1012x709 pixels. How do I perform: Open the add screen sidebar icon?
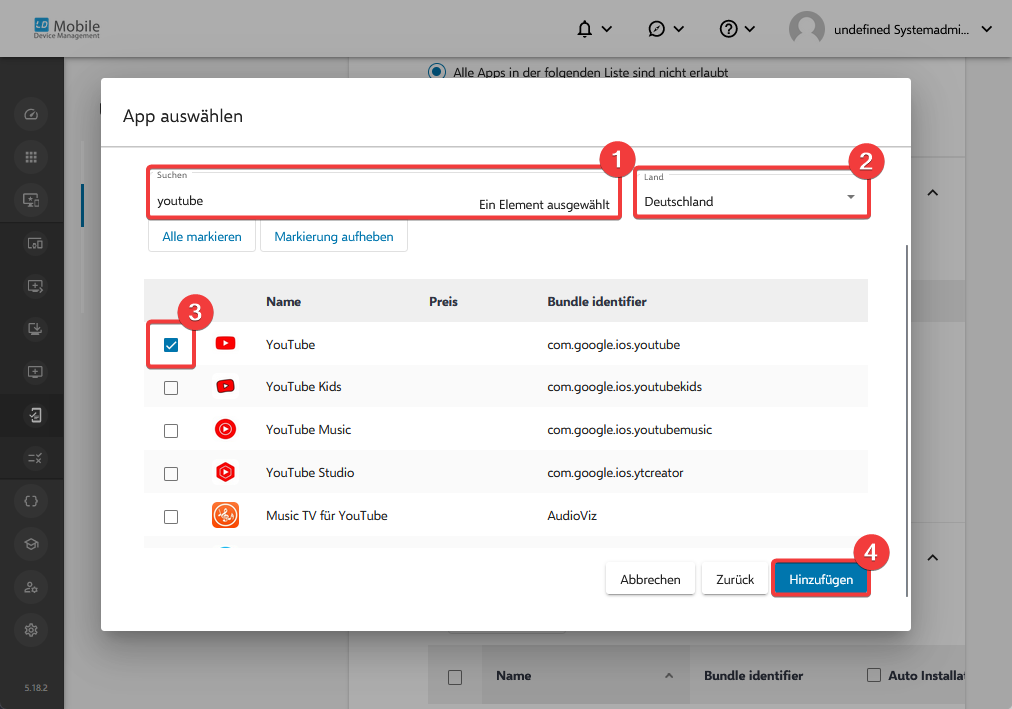pos(35,372)
